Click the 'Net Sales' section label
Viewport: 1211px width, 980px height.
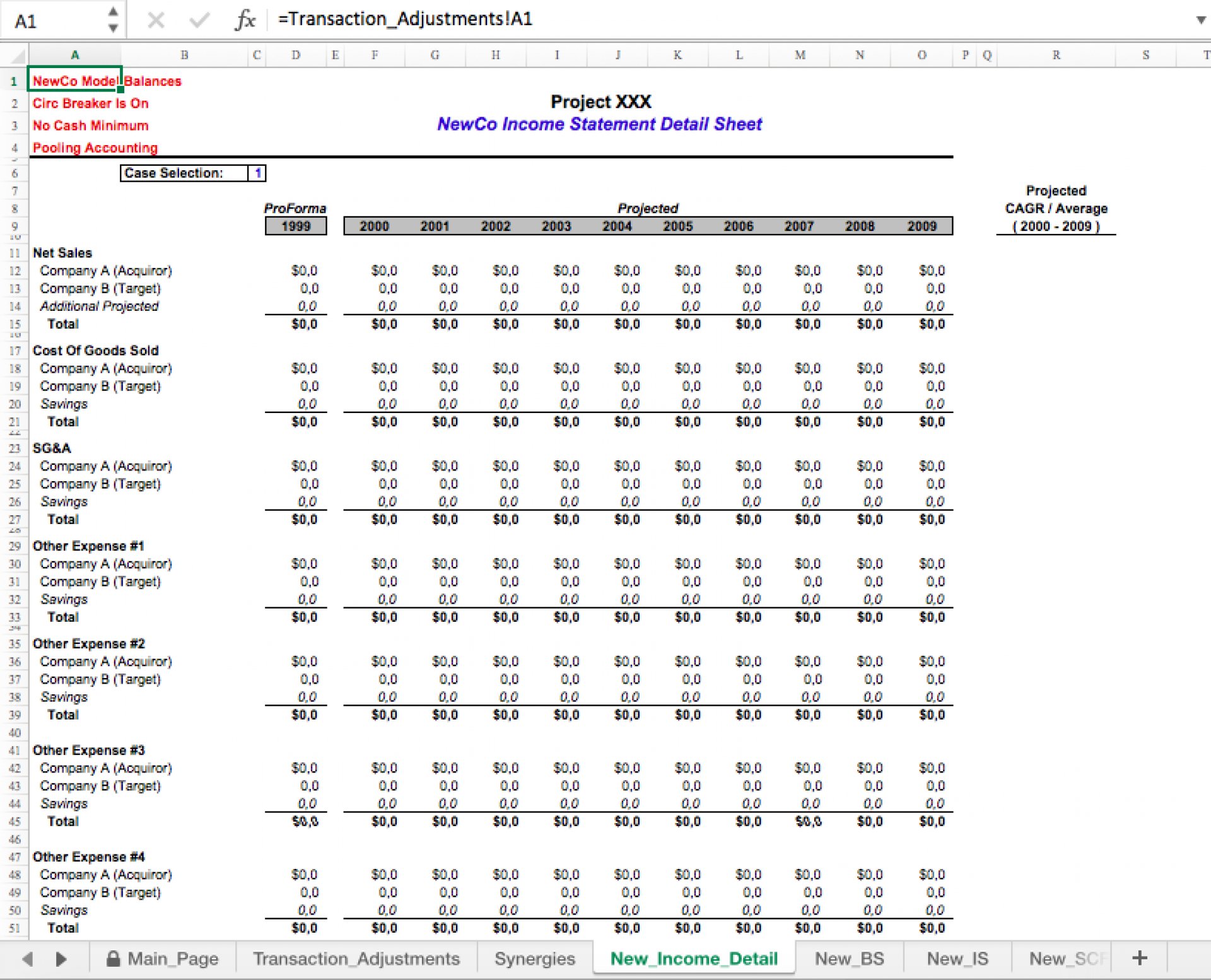(x=62, y=253)
